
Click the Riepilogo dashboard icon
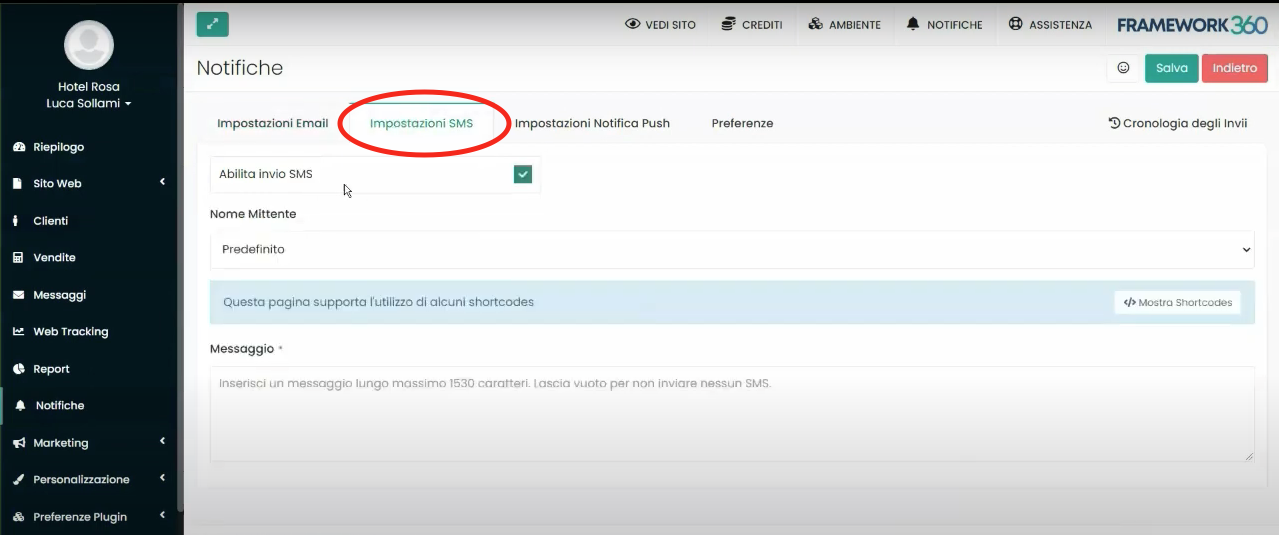18,147
